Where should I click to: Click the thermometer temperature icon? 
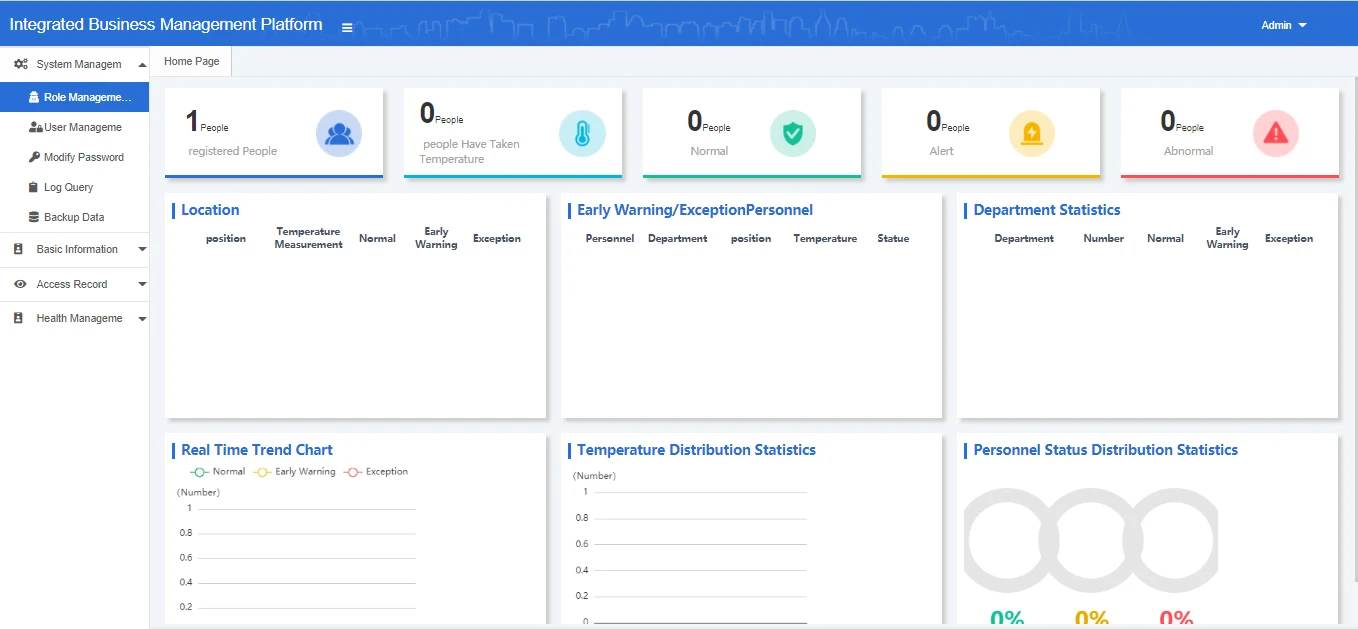pos(581,134)
